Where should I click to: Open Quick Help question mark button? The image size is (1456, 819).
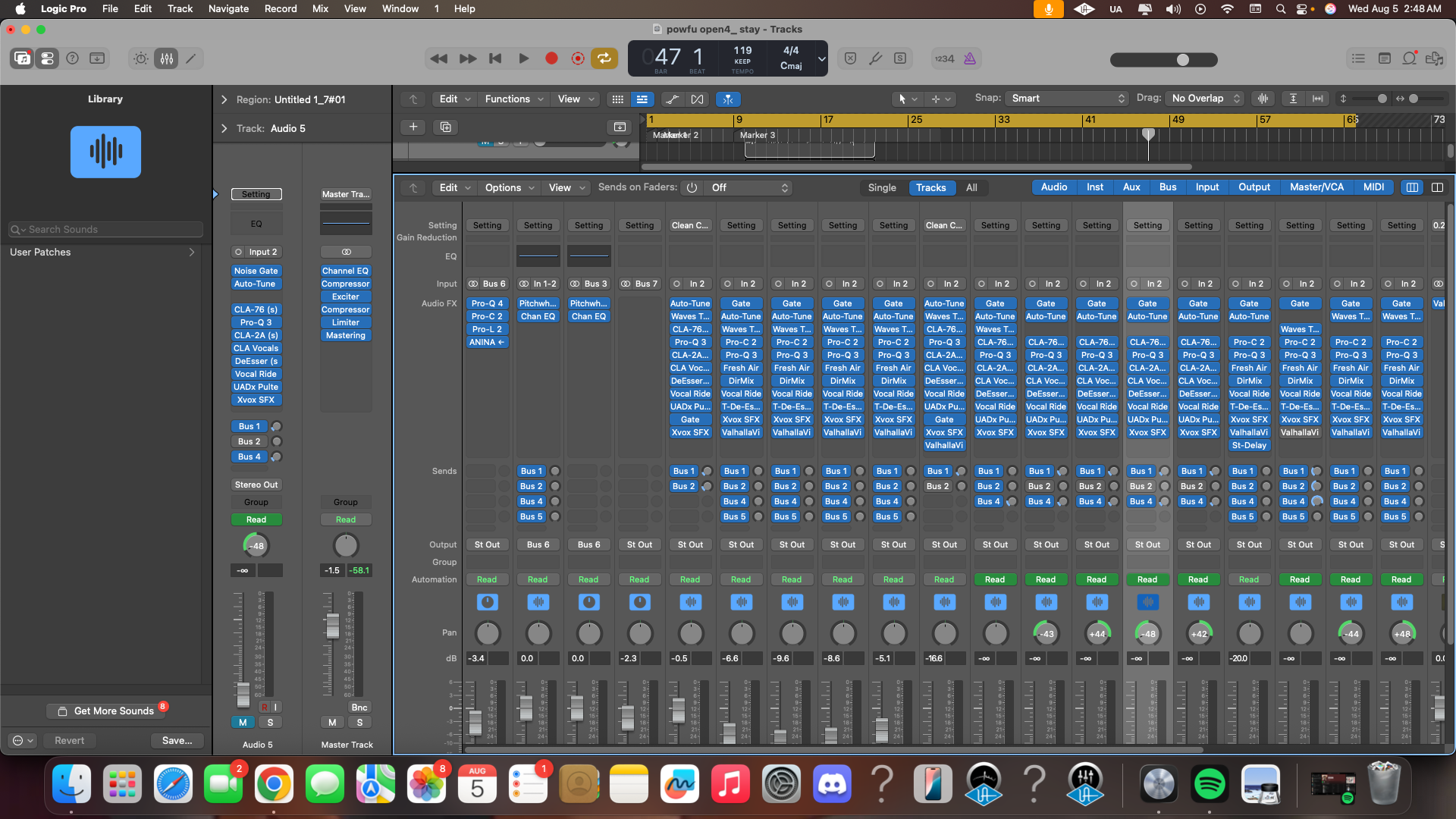(x=72, y=58)
